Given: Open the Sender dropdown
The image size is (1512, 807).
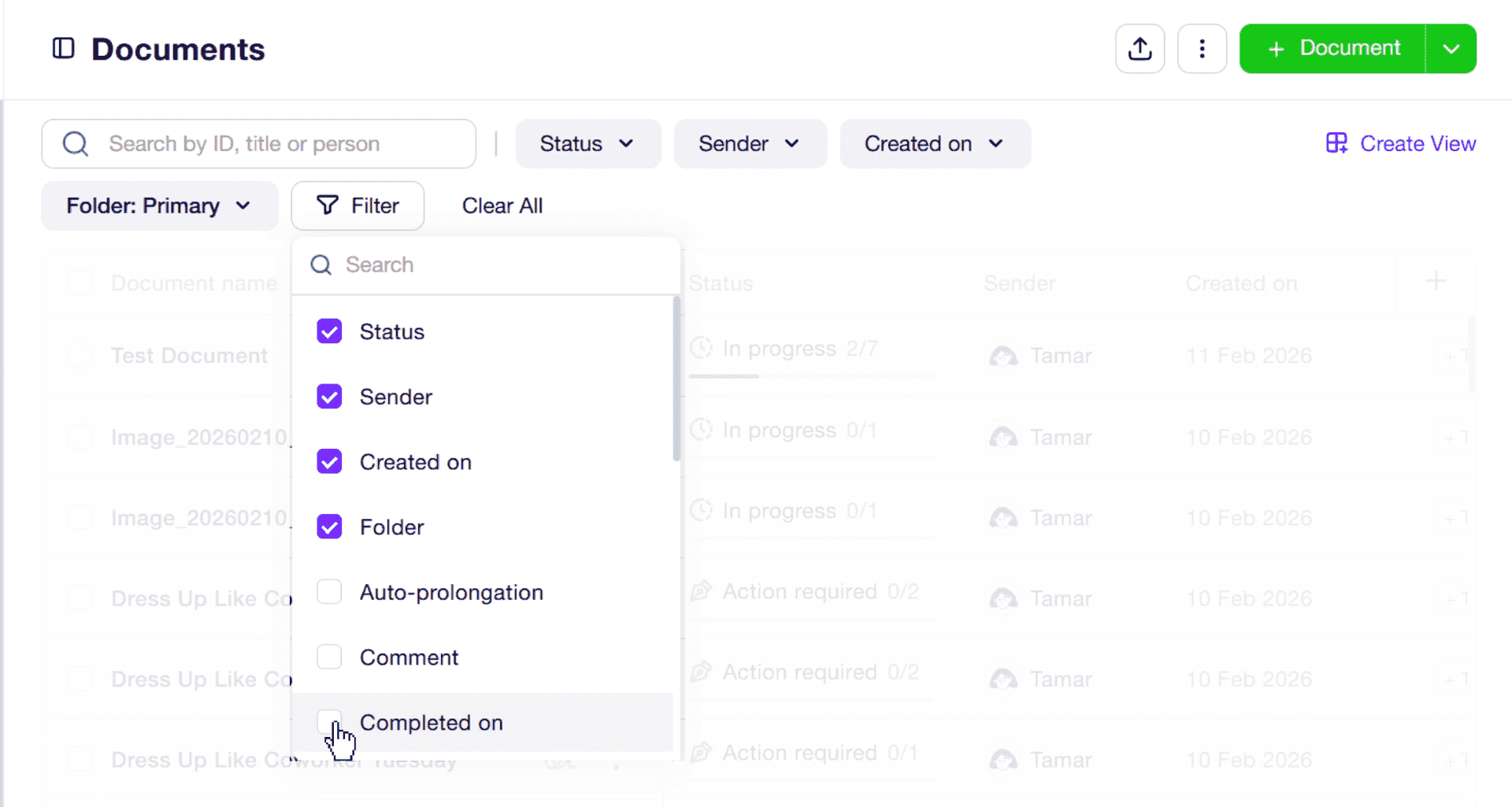Looking at the screenshot, I should 750,144.
